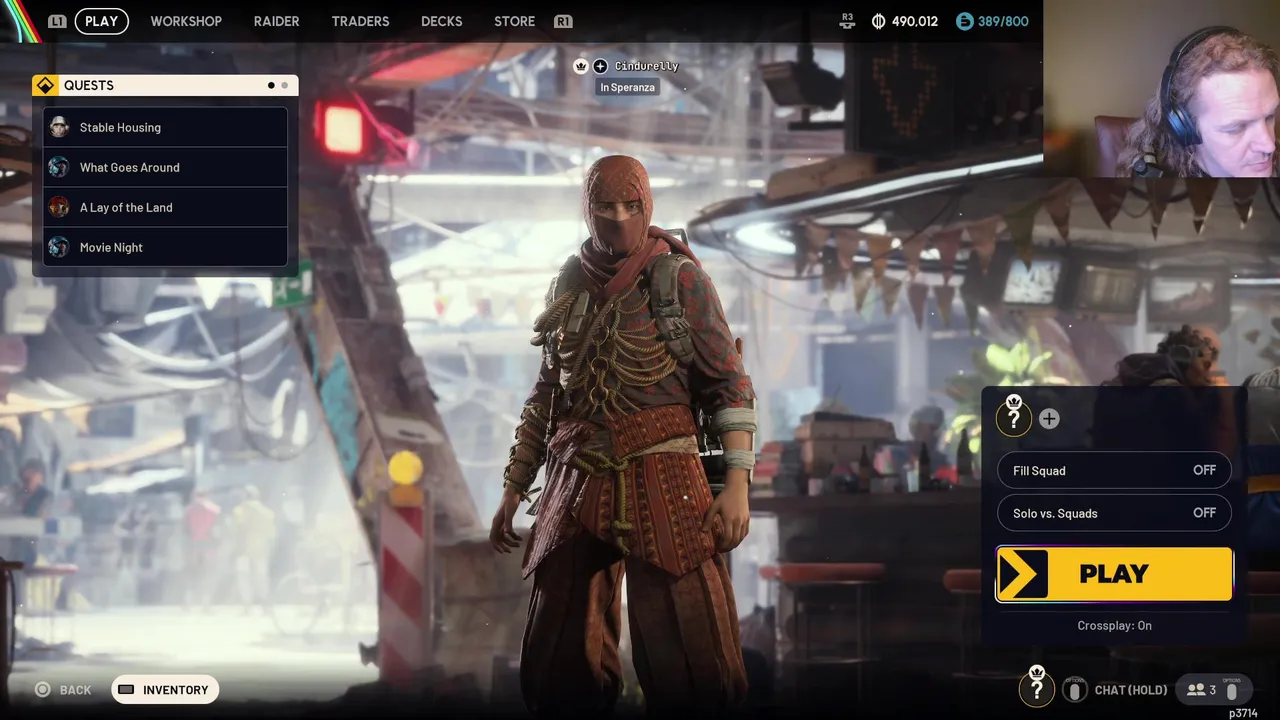Click the Crossplay: On label
The width and height of the screenshot is (1280, 720).
pos(1114,625)
